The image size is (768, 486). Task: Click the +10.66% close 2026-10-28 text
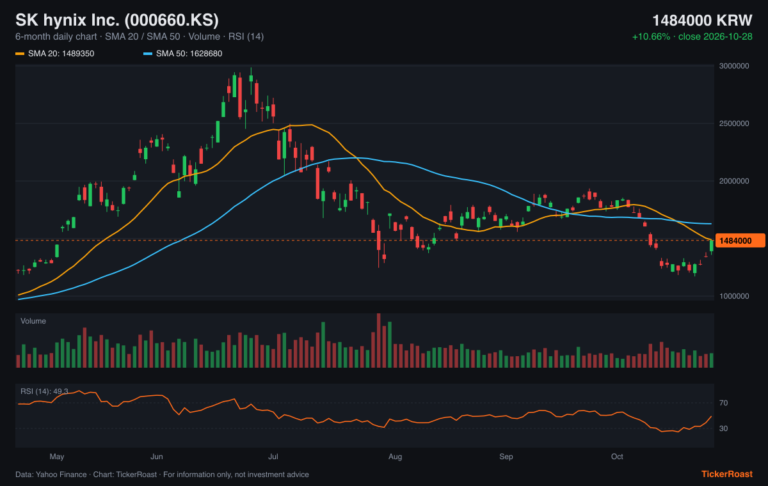692,37
